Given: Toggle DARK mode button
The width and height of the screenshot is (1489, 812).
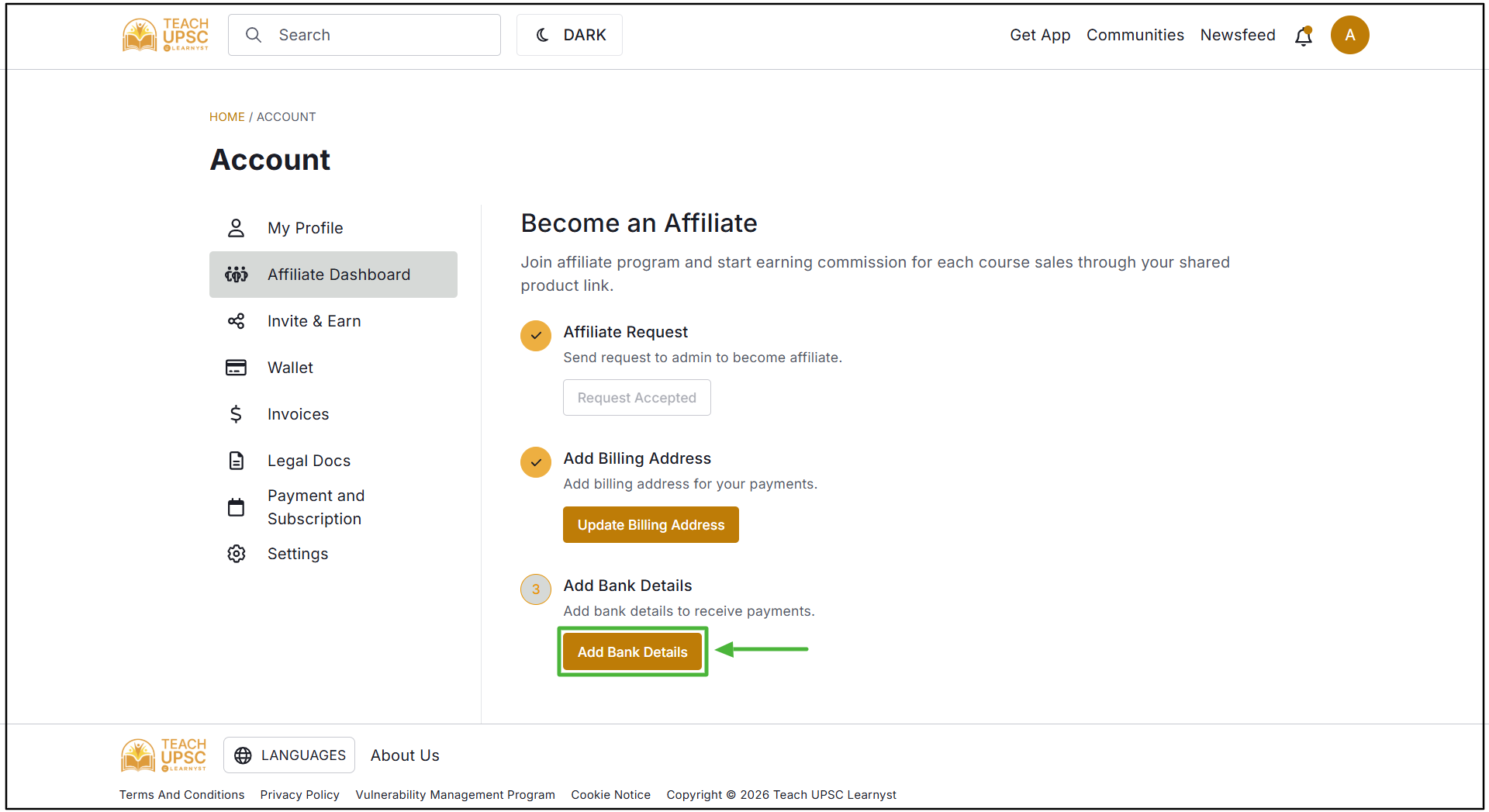Looking at the screenshot, I should point(569,35).
